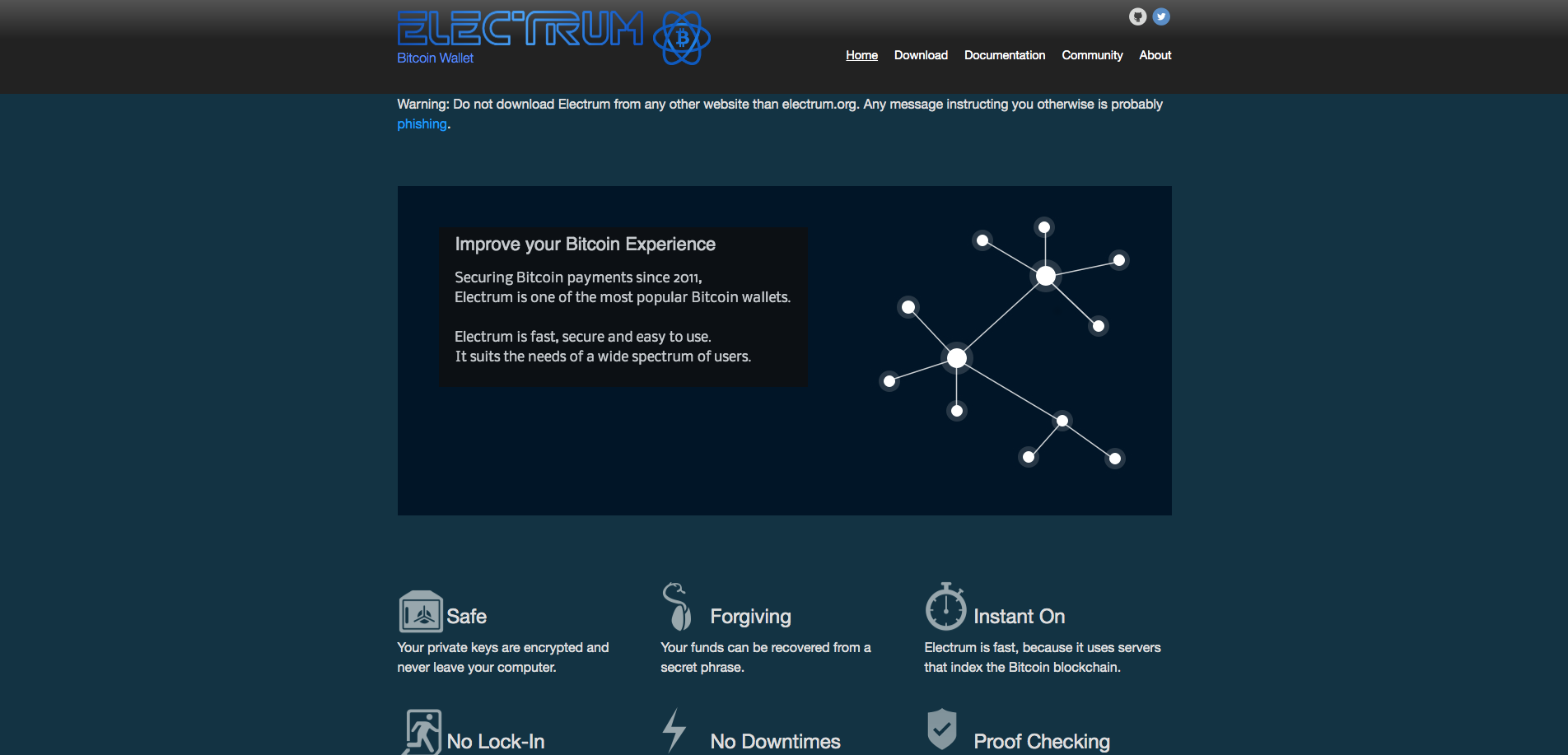Open the Twitter icon link
The width and height of the screenshot is (1568, 755).
point(1161,16)
